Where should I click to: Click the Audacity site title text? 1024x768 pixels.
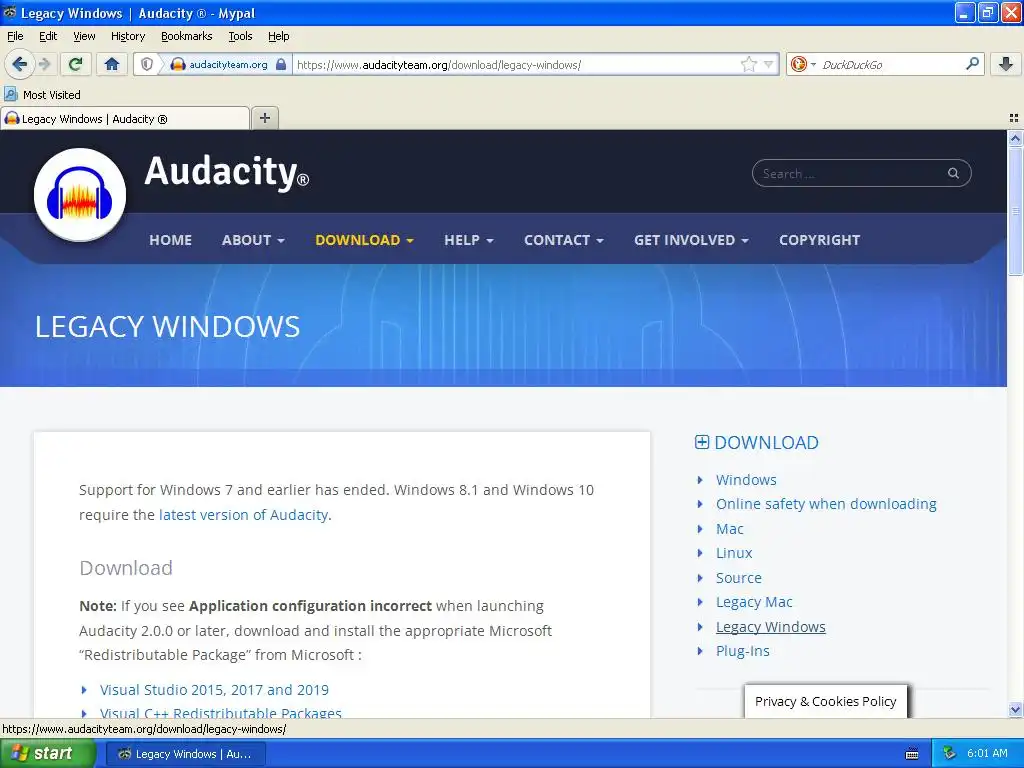pyautogui.click(x=226, y=172)
